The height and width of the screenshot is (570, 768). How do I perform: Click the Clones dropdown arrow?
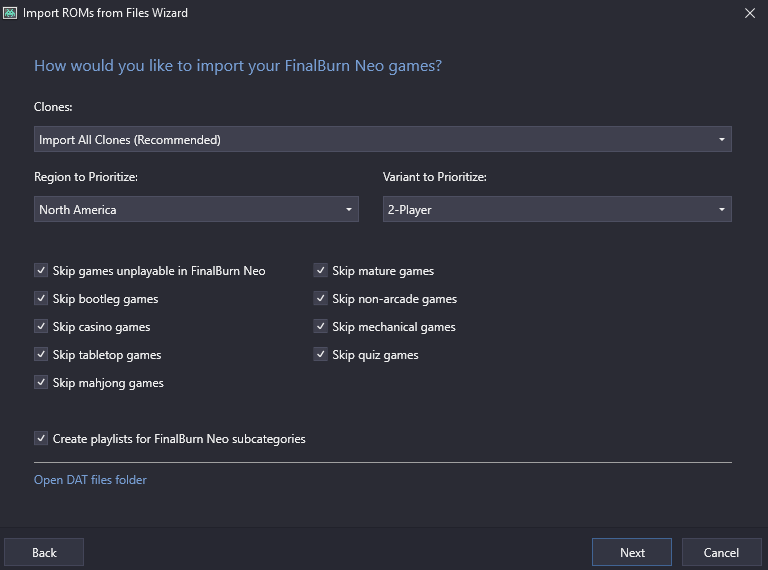click(x=721, y=140)
